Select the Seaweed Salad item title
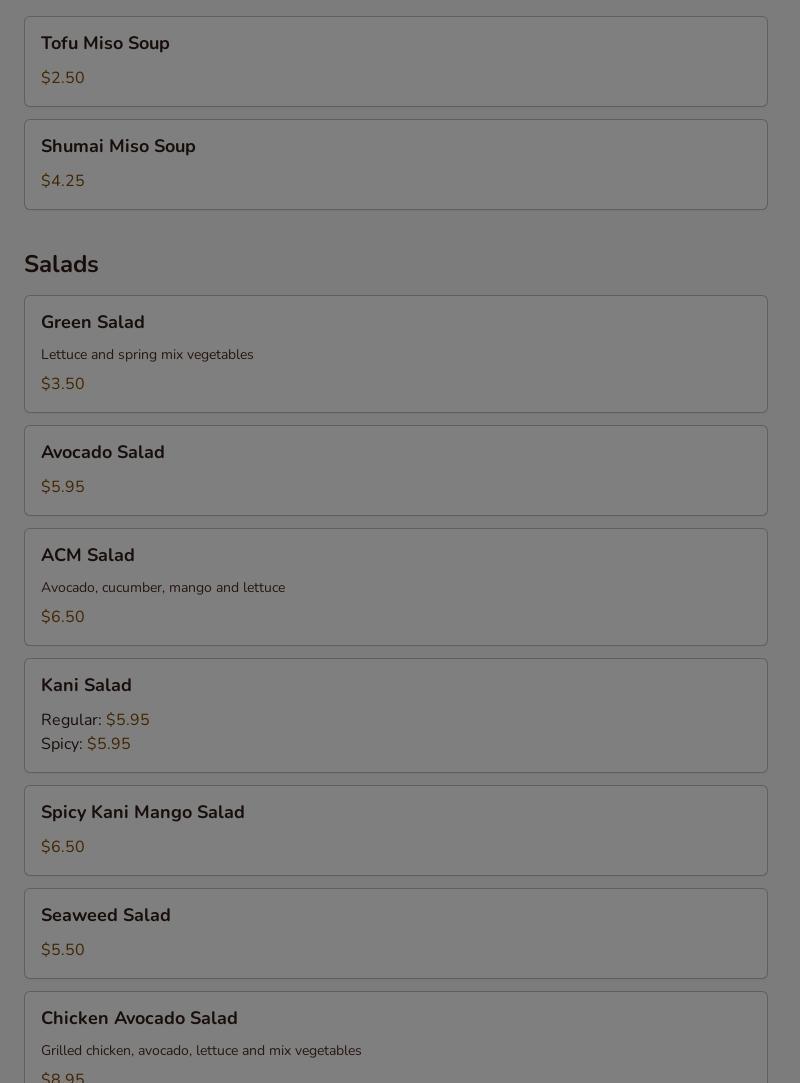Screen dimensions: 800x1083 pyautogui.click(x=106, y=915)
